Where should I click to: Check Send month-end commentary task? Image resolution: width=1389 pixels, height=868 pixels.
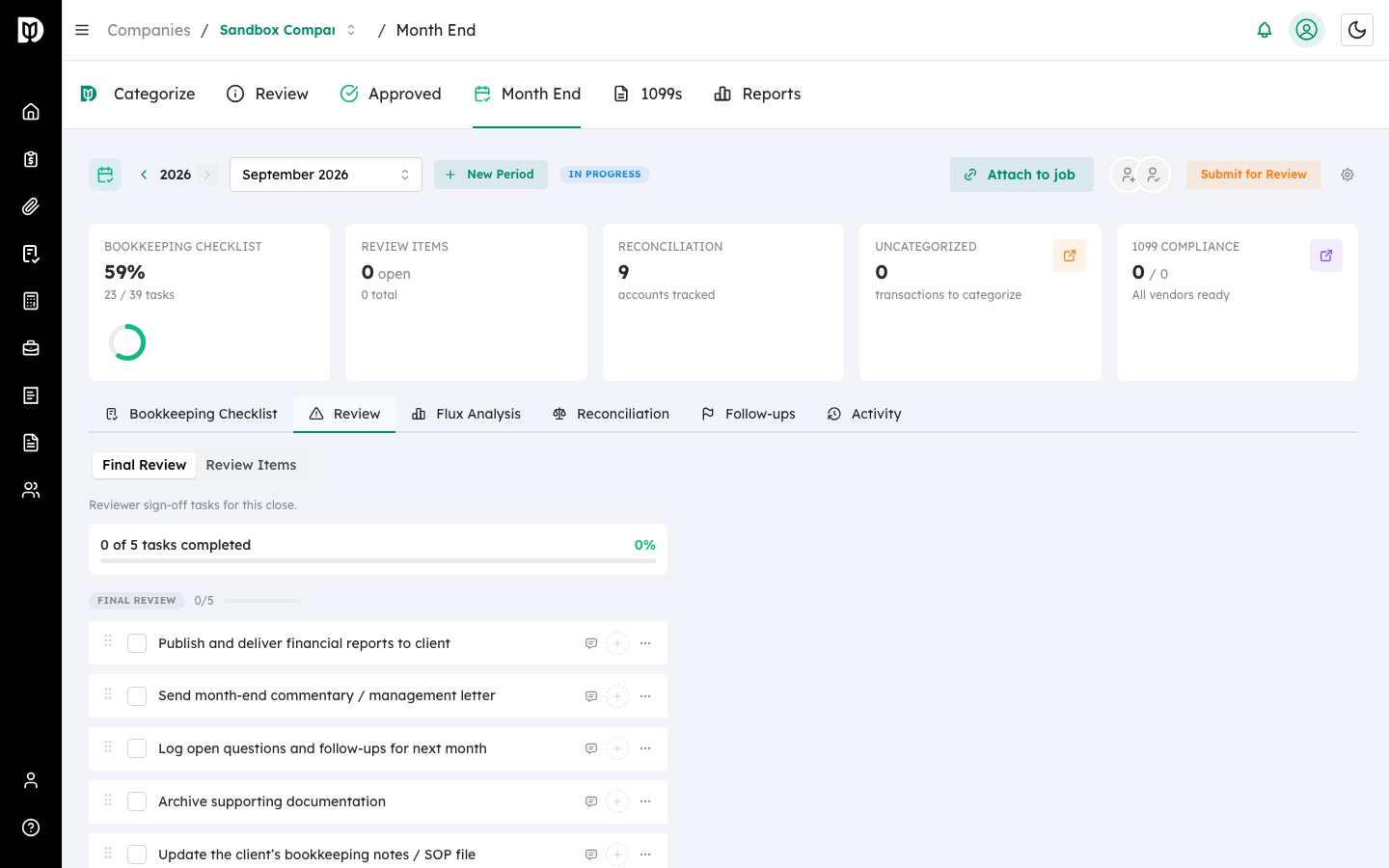click(x=137, y=696)
